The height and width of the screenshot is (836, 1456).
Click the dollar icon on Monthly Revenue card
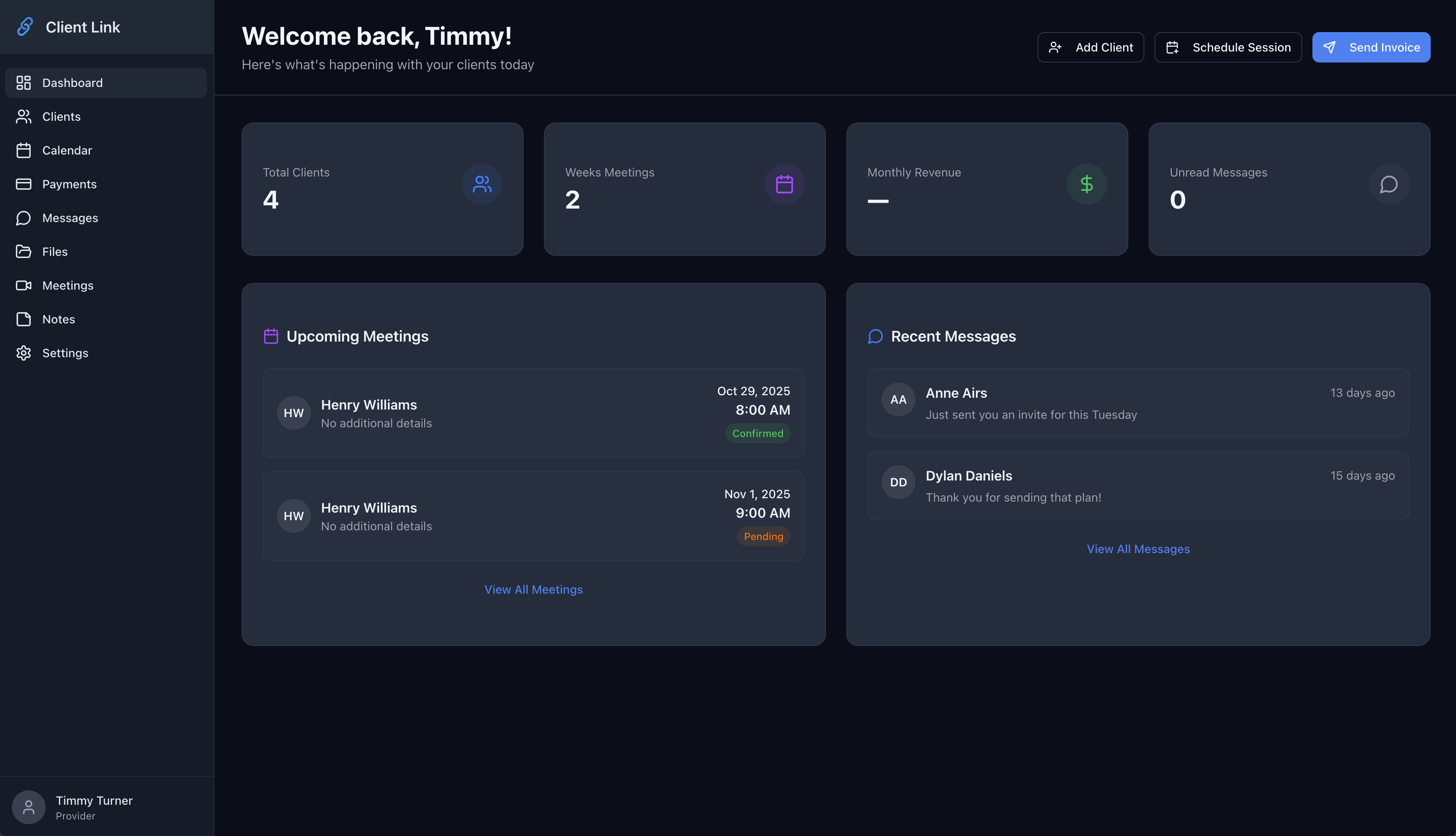pyautogui.click(x=1086, y=184)
